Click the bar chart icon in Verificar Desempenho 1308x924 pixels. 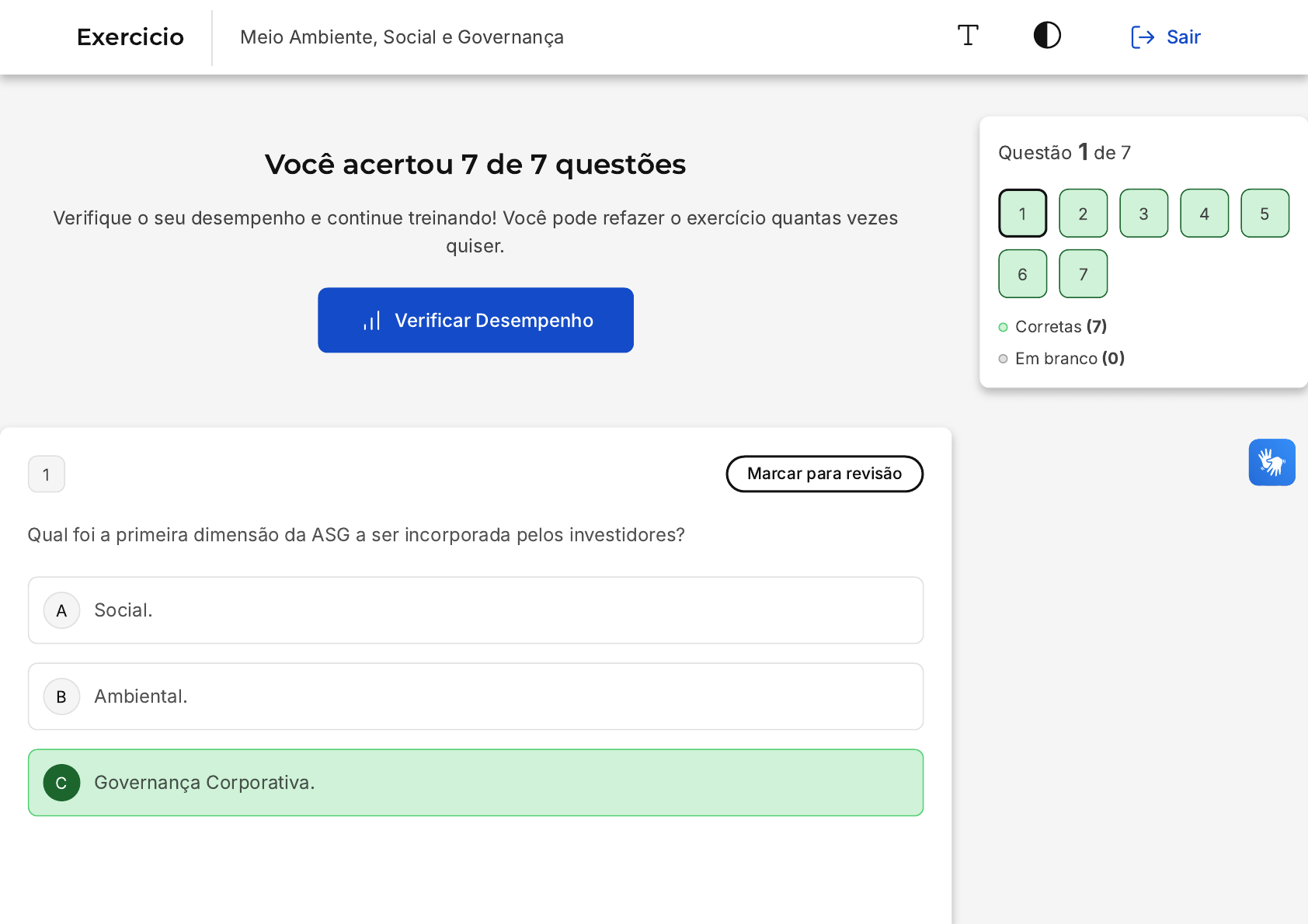pyautogui.click(x=372, y=321)
